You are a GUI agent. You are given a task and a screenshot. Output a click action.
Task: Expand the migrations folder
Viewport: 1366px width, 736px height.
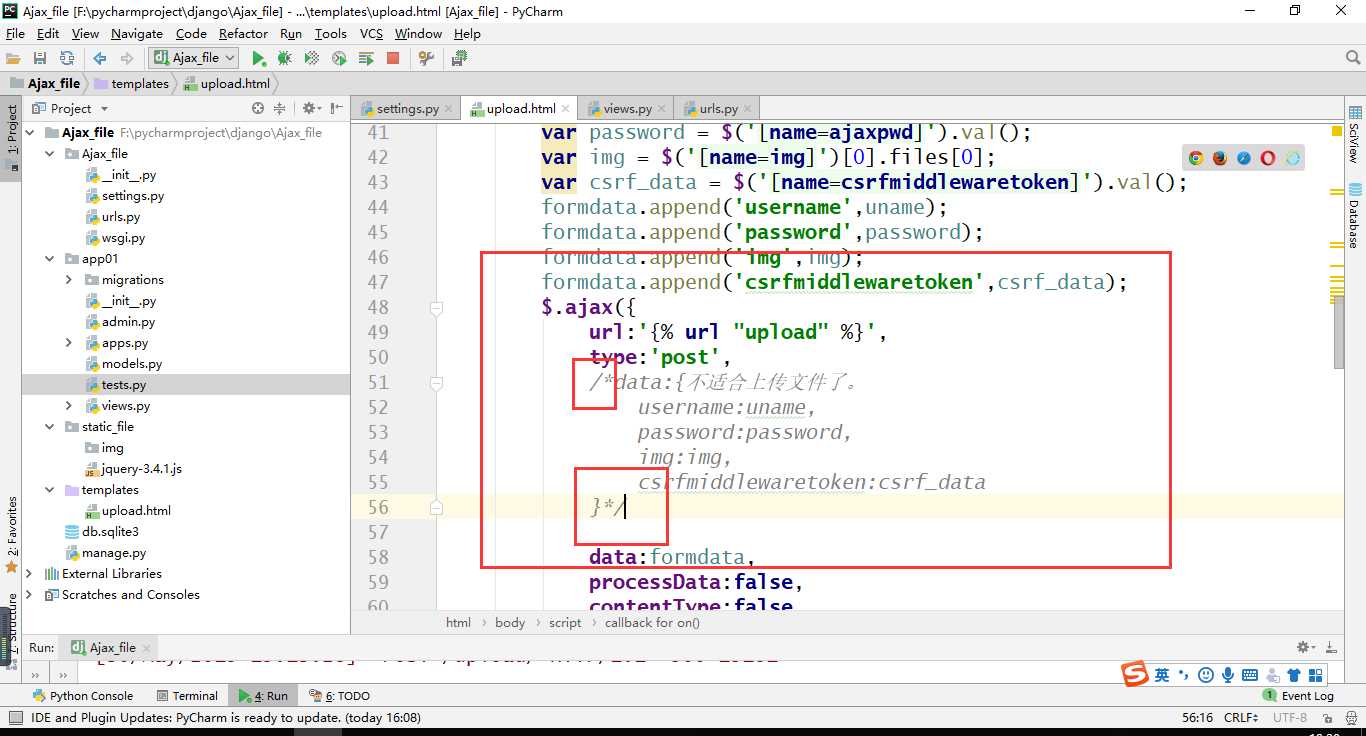point(69,280)
